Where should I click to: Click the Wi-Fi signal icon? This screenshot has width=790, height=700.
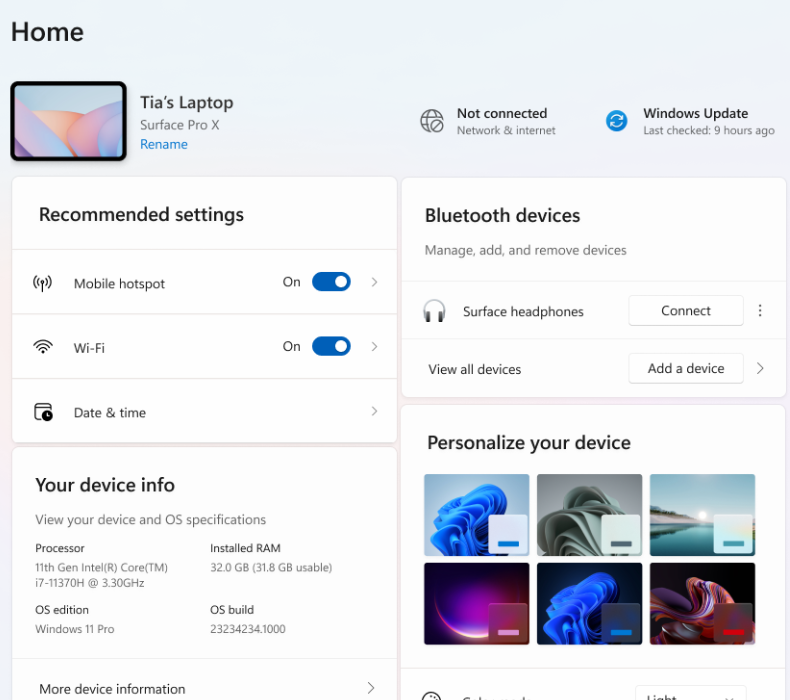(43, 347)
